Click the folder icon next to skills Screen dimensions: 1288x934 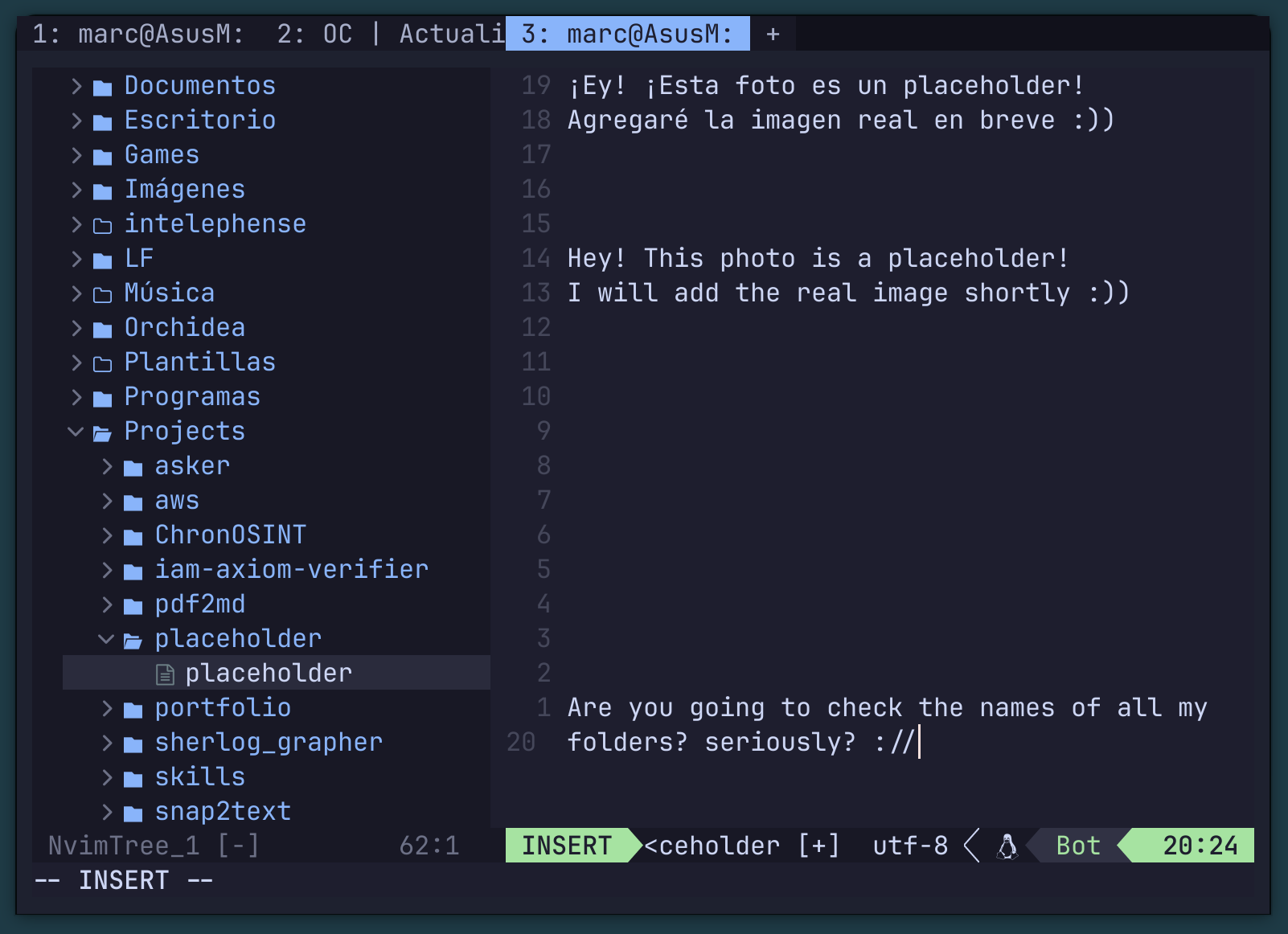pos(133,776)
